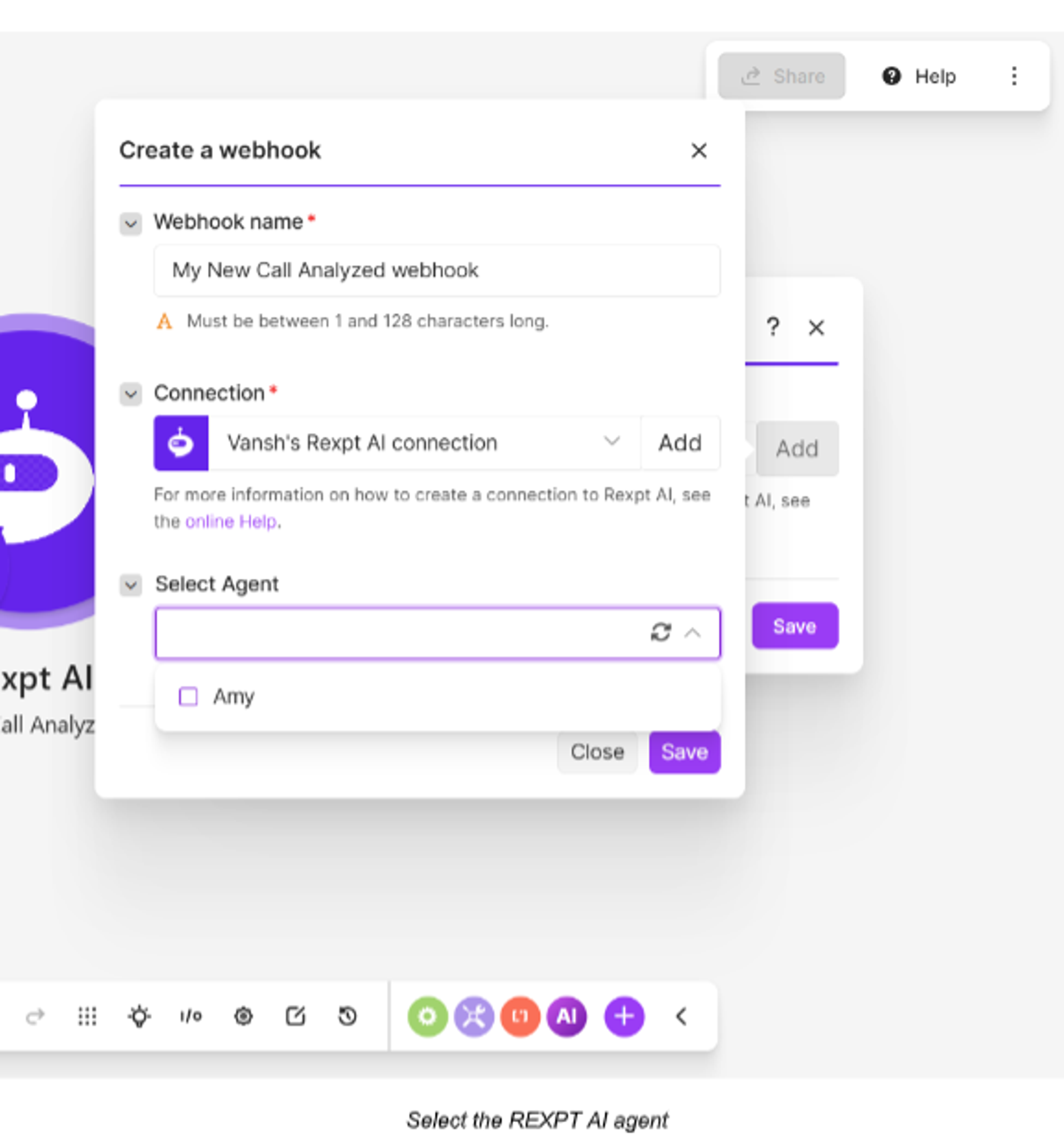Viewport: 1064px width, 1140px height.
Task: Open Help in the top bar
Action: [919, 76]
